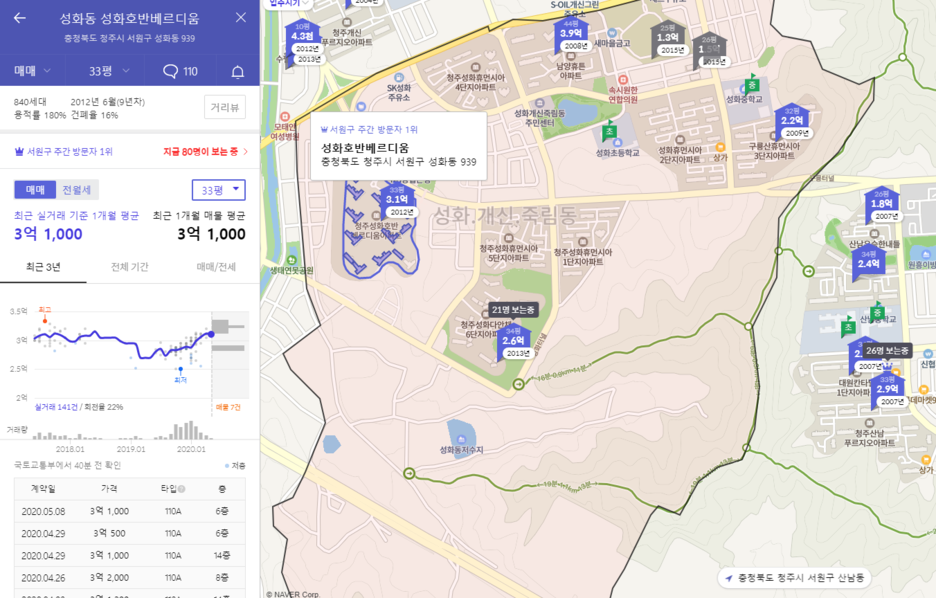Click the grey 1.3억 25평 marker

coord(667,38)
